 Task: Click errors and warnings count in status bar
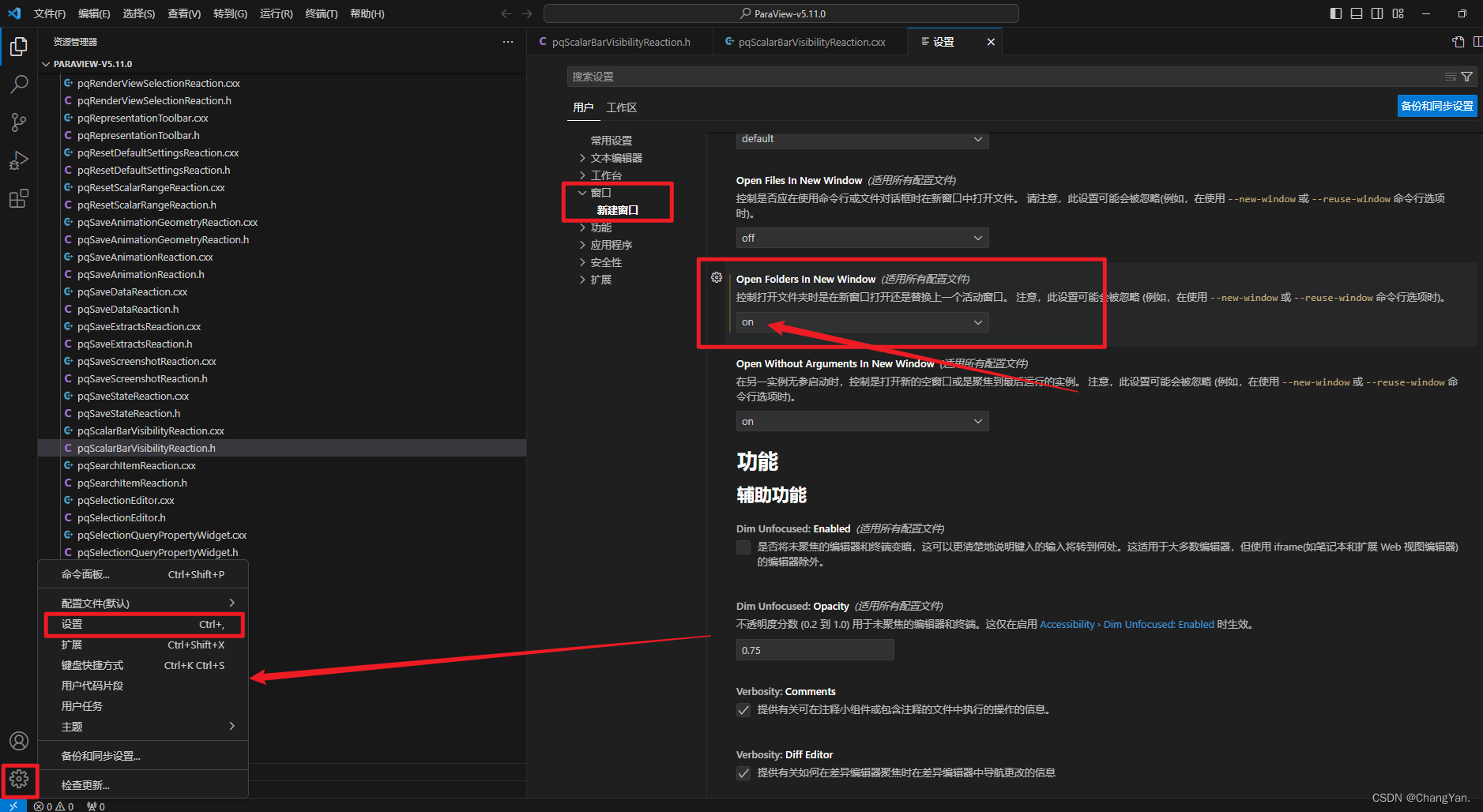tap(54, 806)
